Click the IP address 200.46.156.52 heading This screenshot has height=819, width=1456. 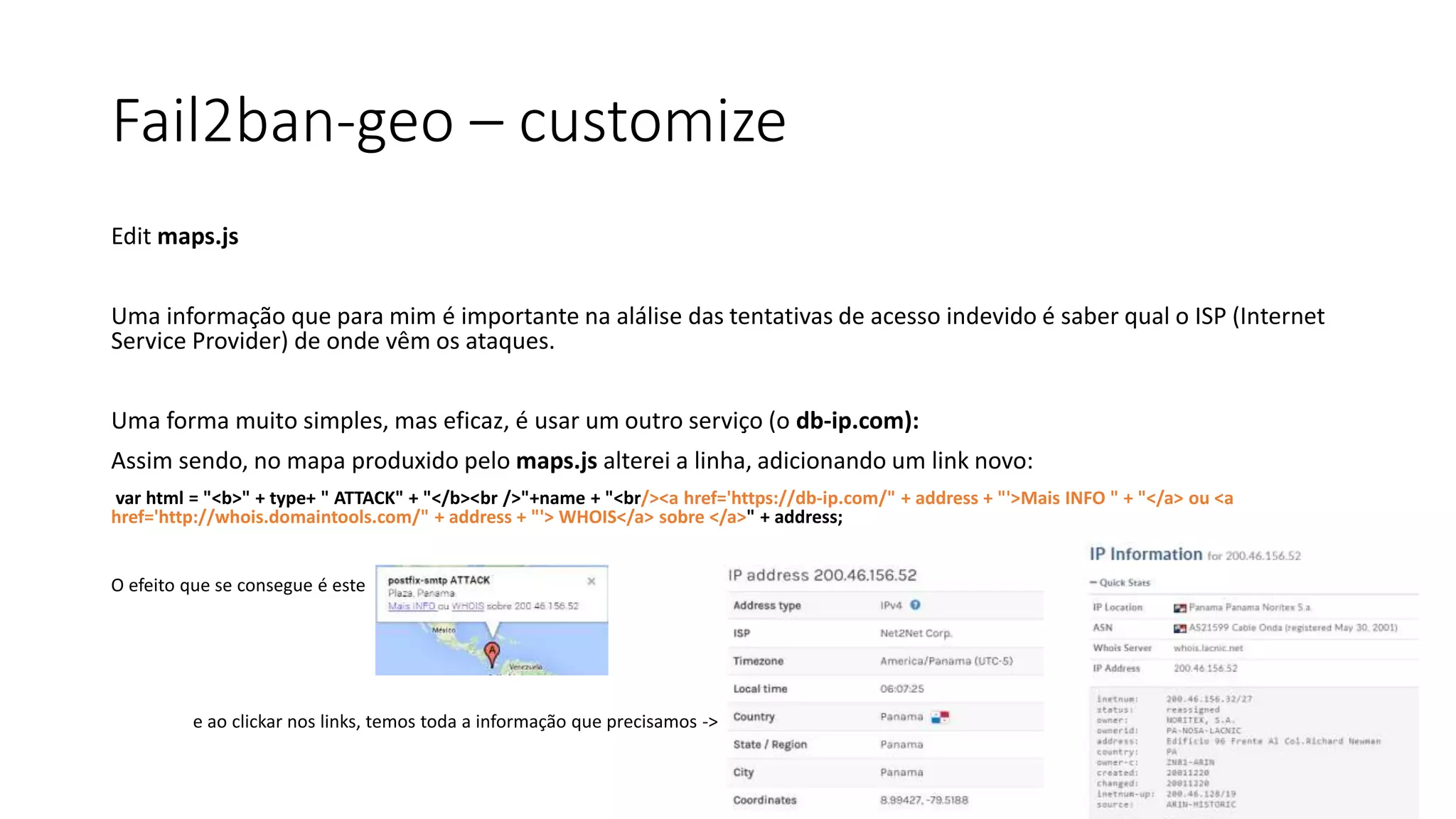[822, 575]
